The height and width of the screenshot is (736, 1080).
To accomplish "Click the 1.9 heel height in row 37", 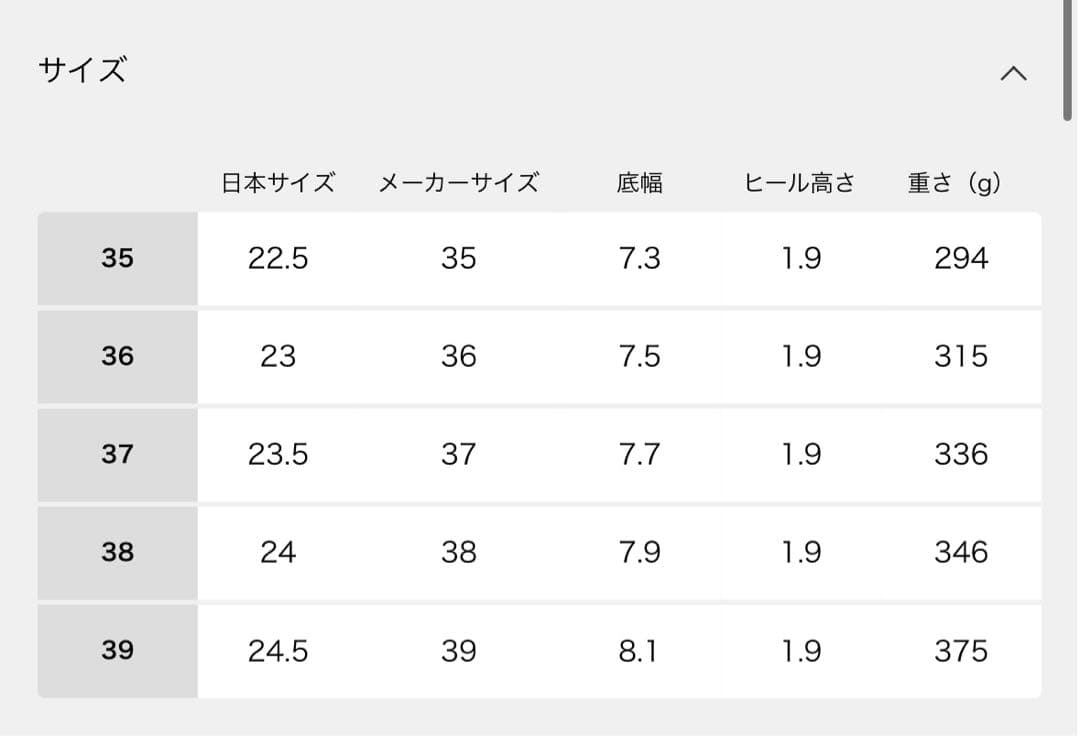I will (800, 454).
